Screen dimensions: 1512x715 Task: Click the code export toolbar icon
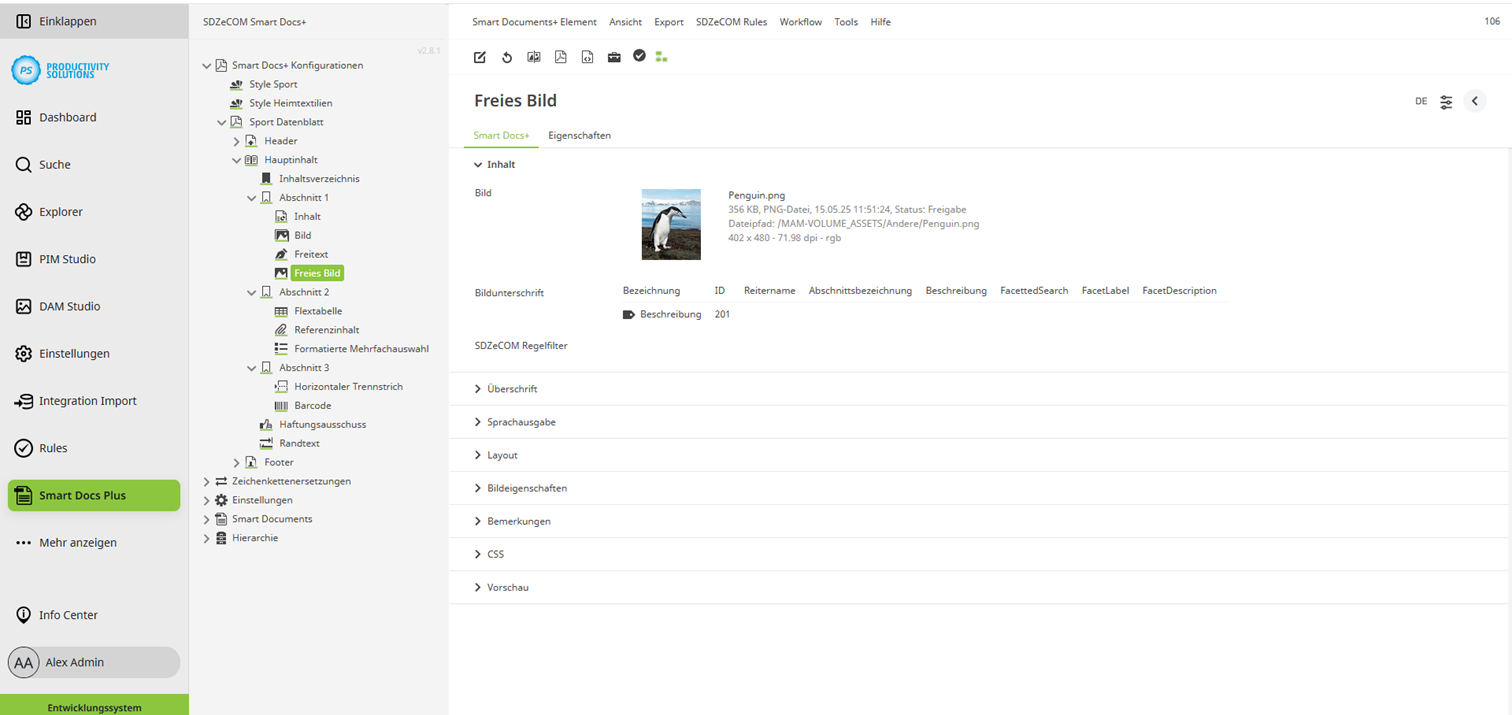coord(587,57)
